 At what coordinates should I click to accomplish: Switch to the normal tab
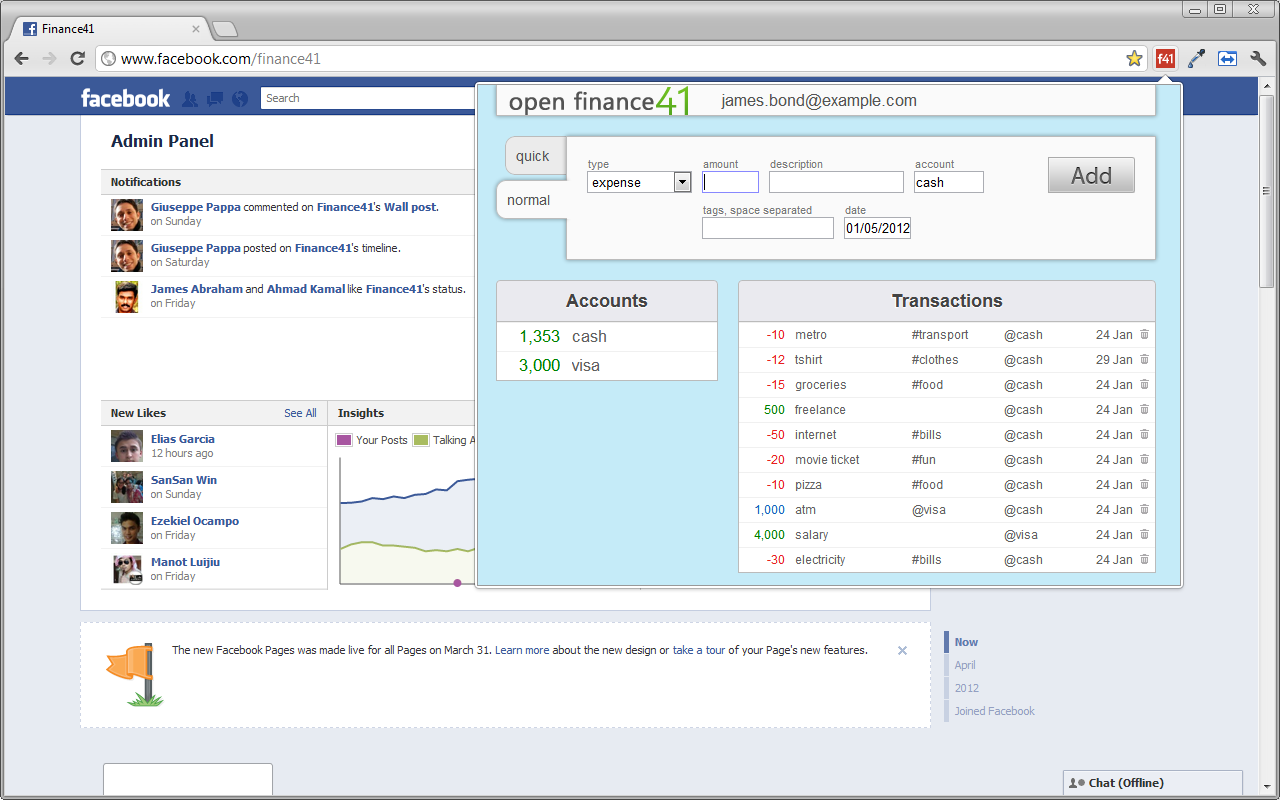528,200
